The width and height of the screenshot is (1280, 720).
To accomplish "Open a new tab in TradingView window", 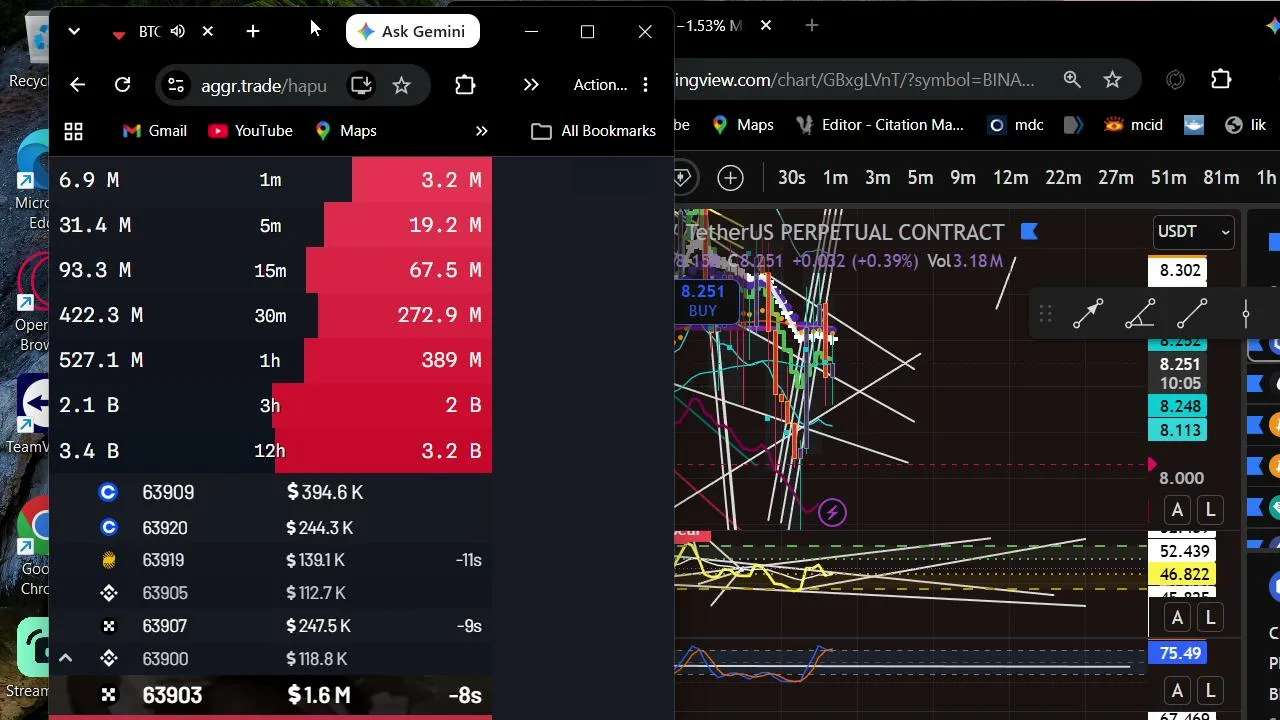I will 812,25.
